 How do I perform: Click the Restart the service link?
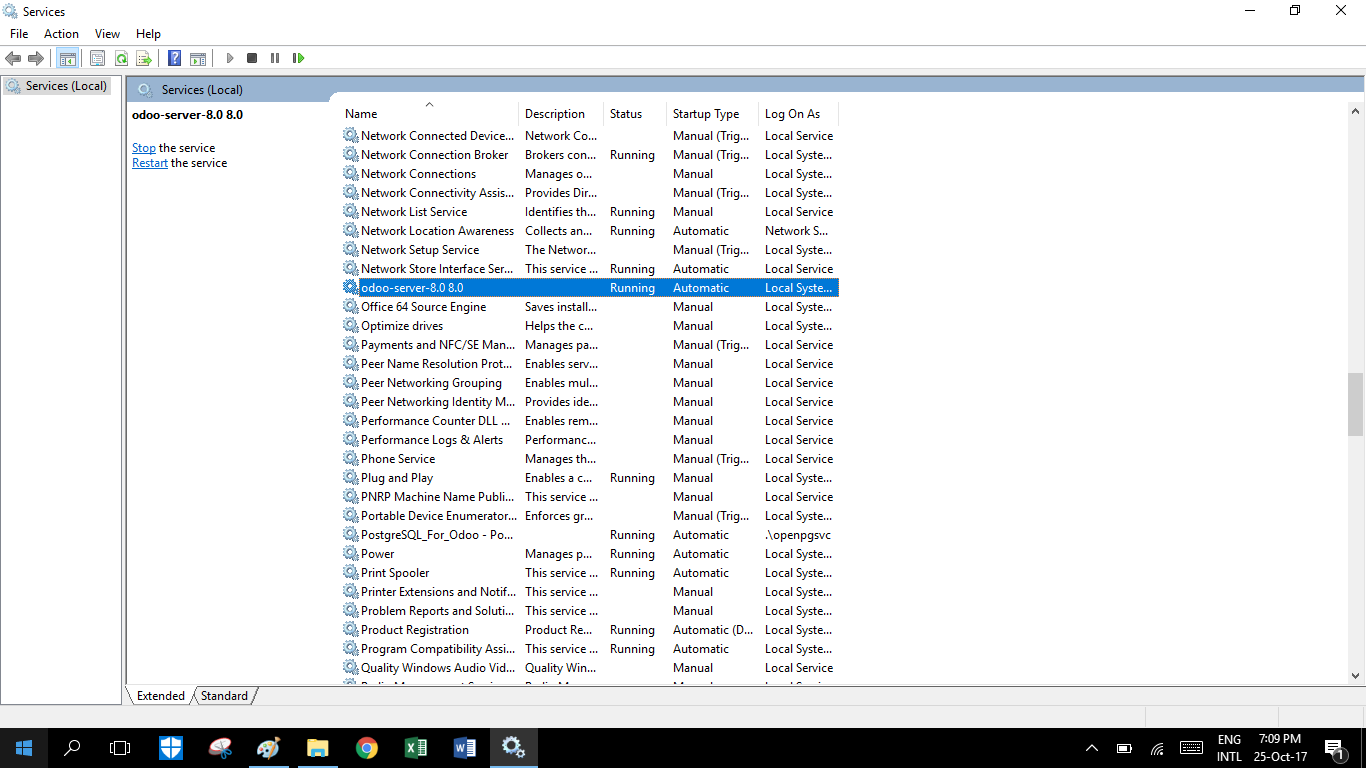[150, 163]
